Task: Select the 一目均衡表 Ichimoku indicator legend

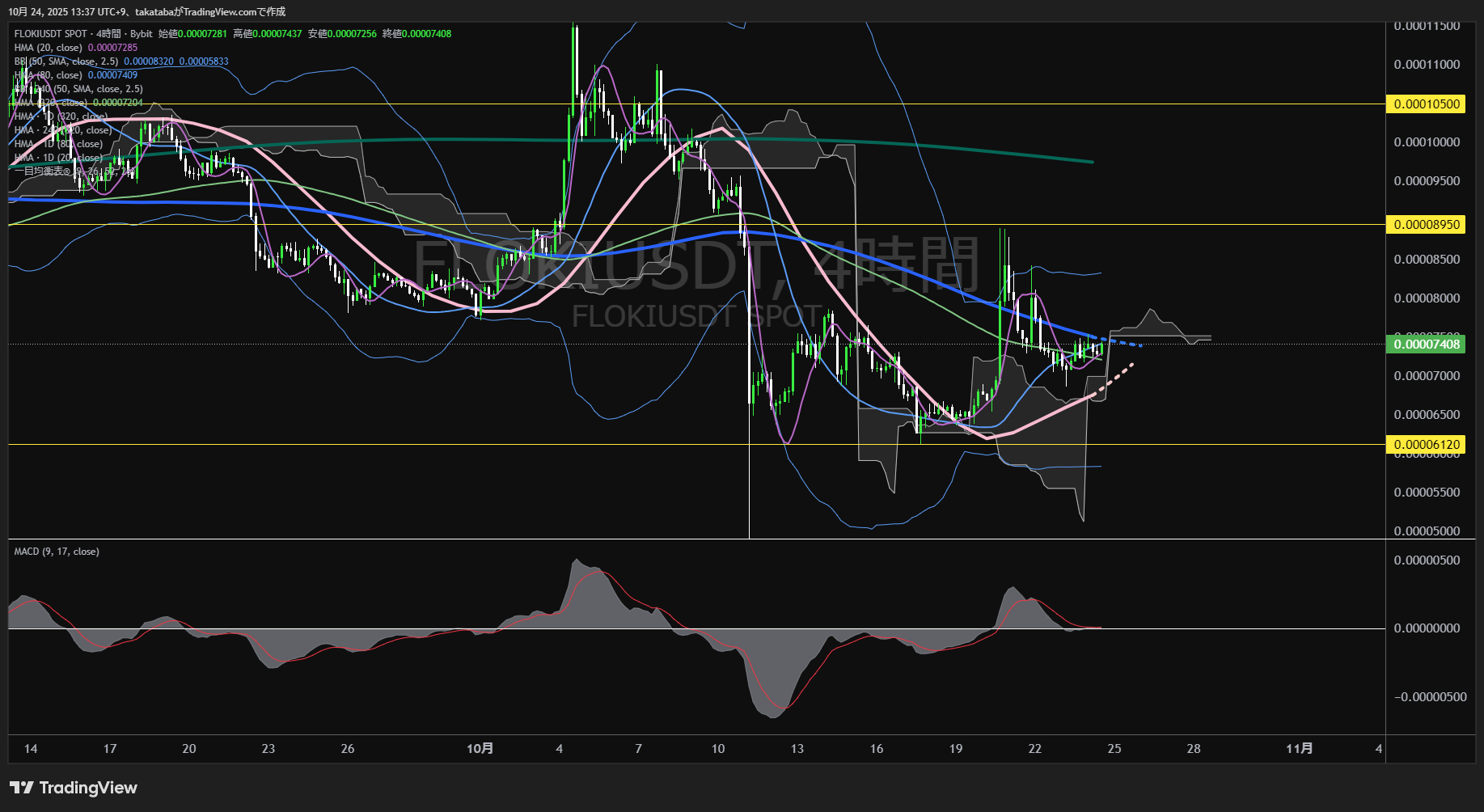Action: [39, 171]
